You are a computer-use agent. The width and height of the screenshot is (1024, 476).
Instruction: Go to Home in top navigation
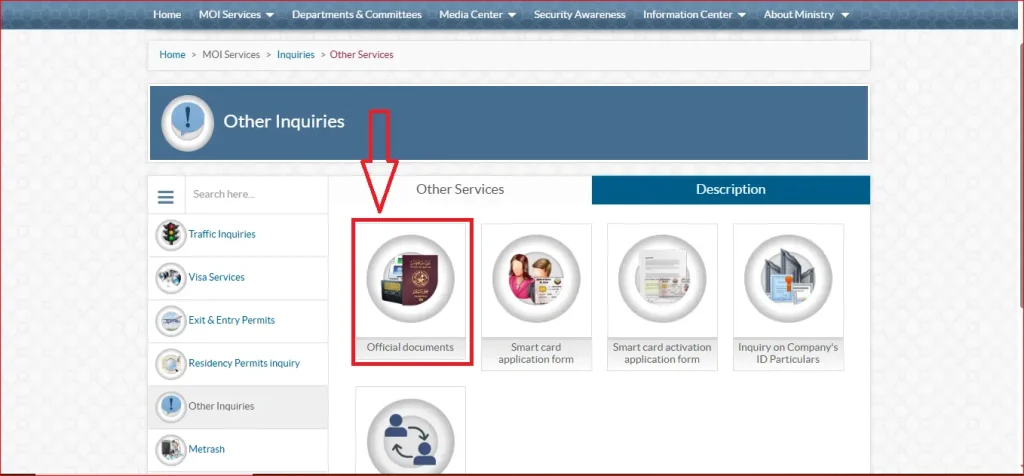(167, 14)
